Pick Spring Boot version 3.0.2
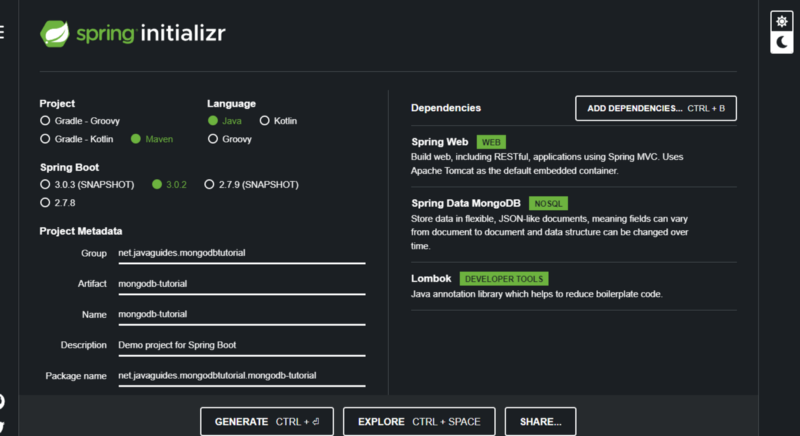This screenshot has width=800, height=436. click(169, 185)
